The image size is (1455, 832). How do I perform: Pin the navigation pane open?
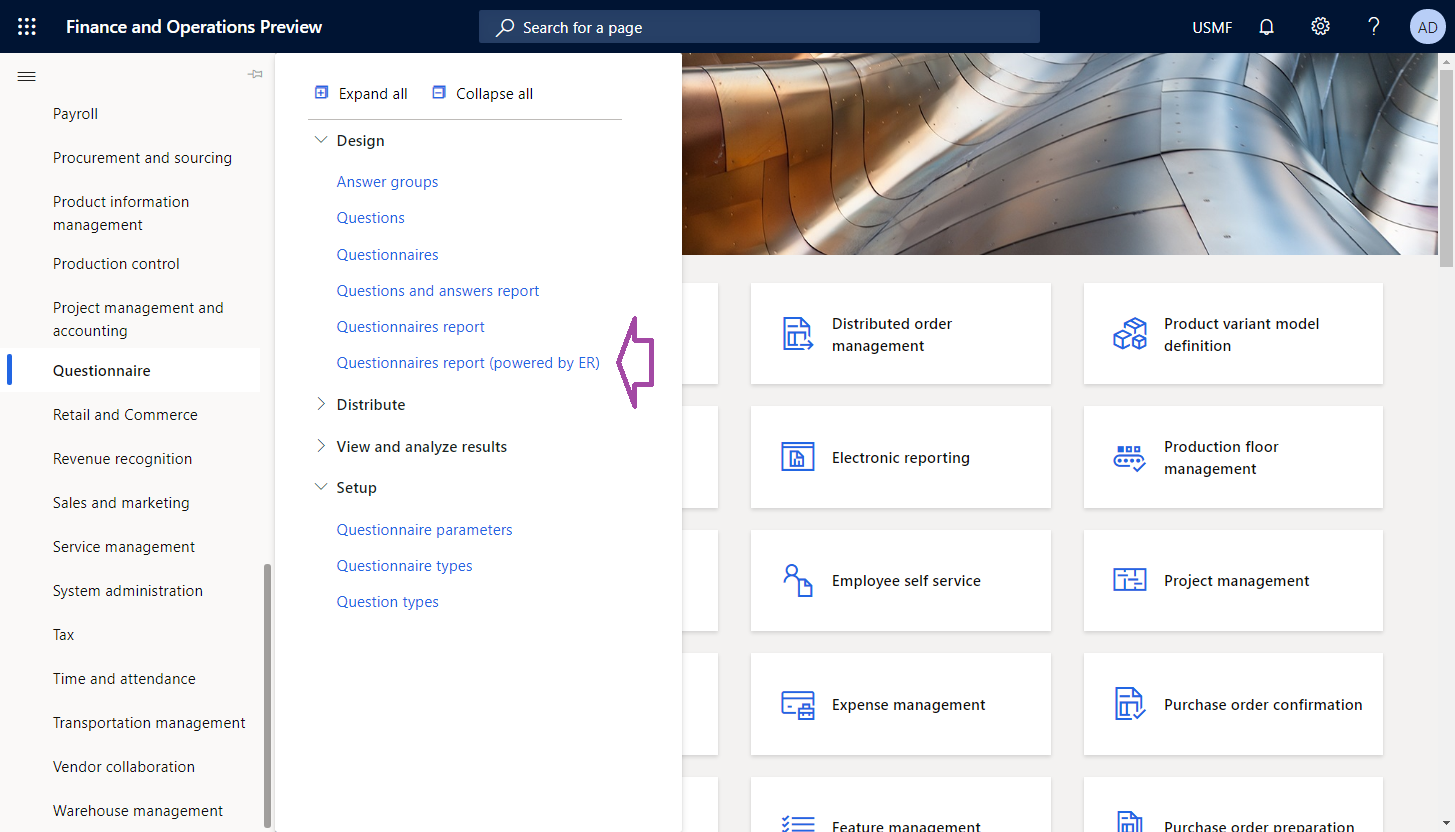tap(255, 74)
